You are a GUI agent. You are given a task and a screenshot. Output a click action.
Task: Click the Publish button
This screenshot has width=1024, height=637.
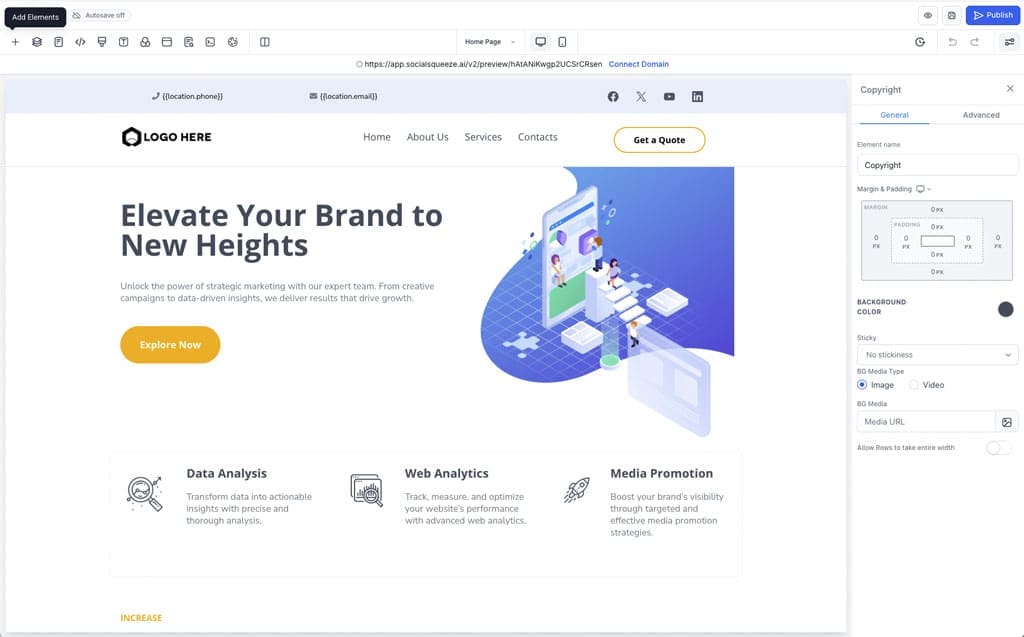click(992, 15)
